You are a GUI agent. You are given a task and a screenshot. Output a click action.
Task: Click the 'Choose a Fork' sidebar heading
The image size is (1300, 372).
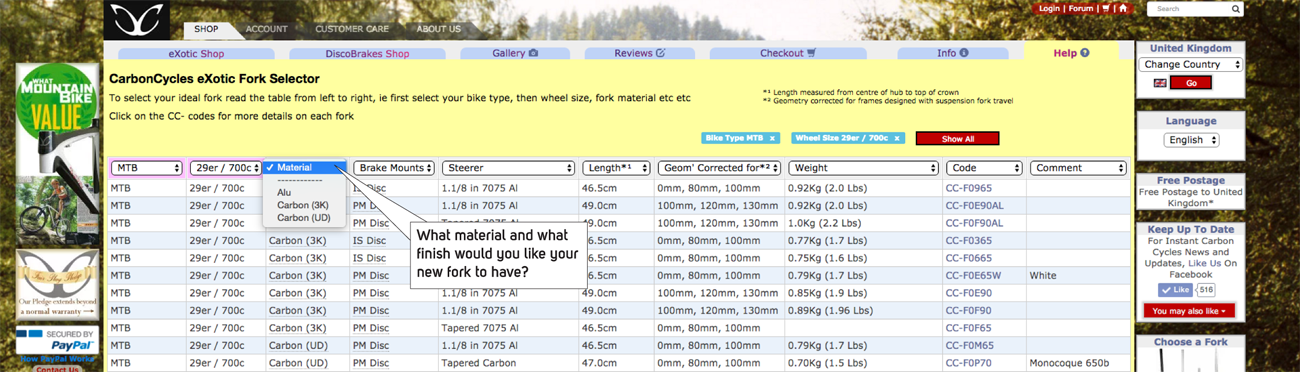point(1190,342)
